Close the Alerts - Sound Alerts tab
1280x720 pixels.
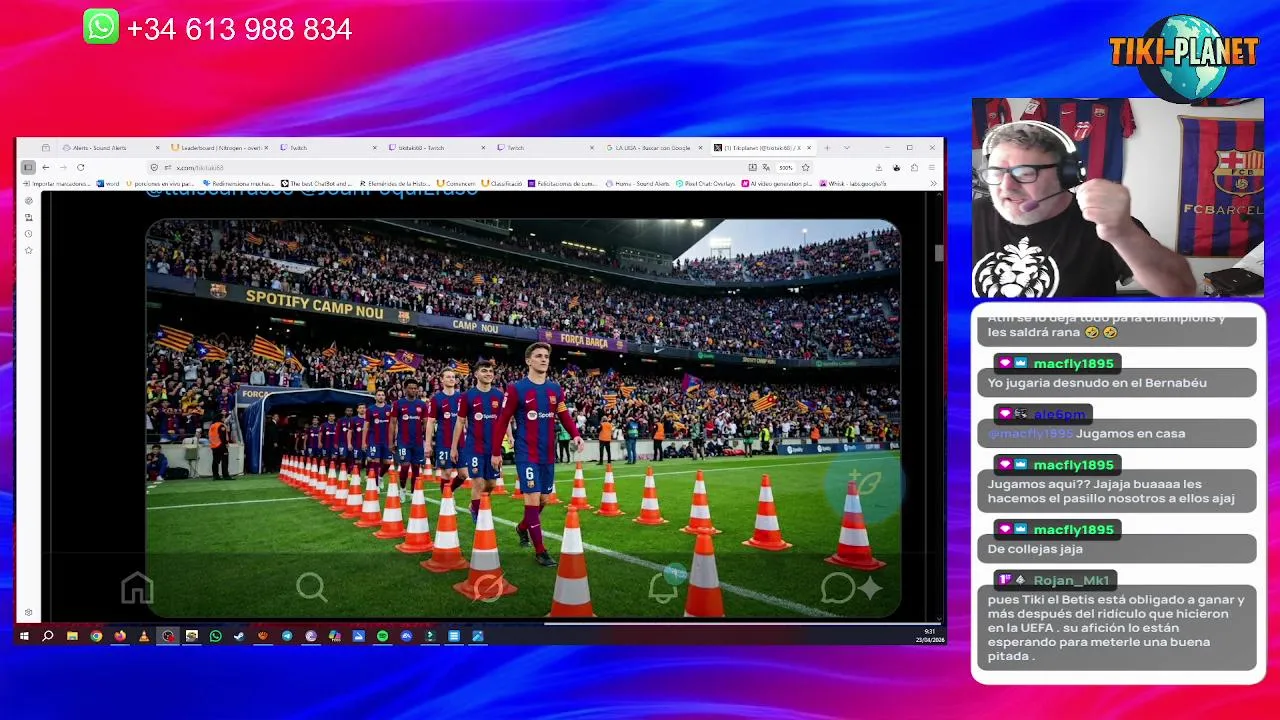(x=157, y=148)
